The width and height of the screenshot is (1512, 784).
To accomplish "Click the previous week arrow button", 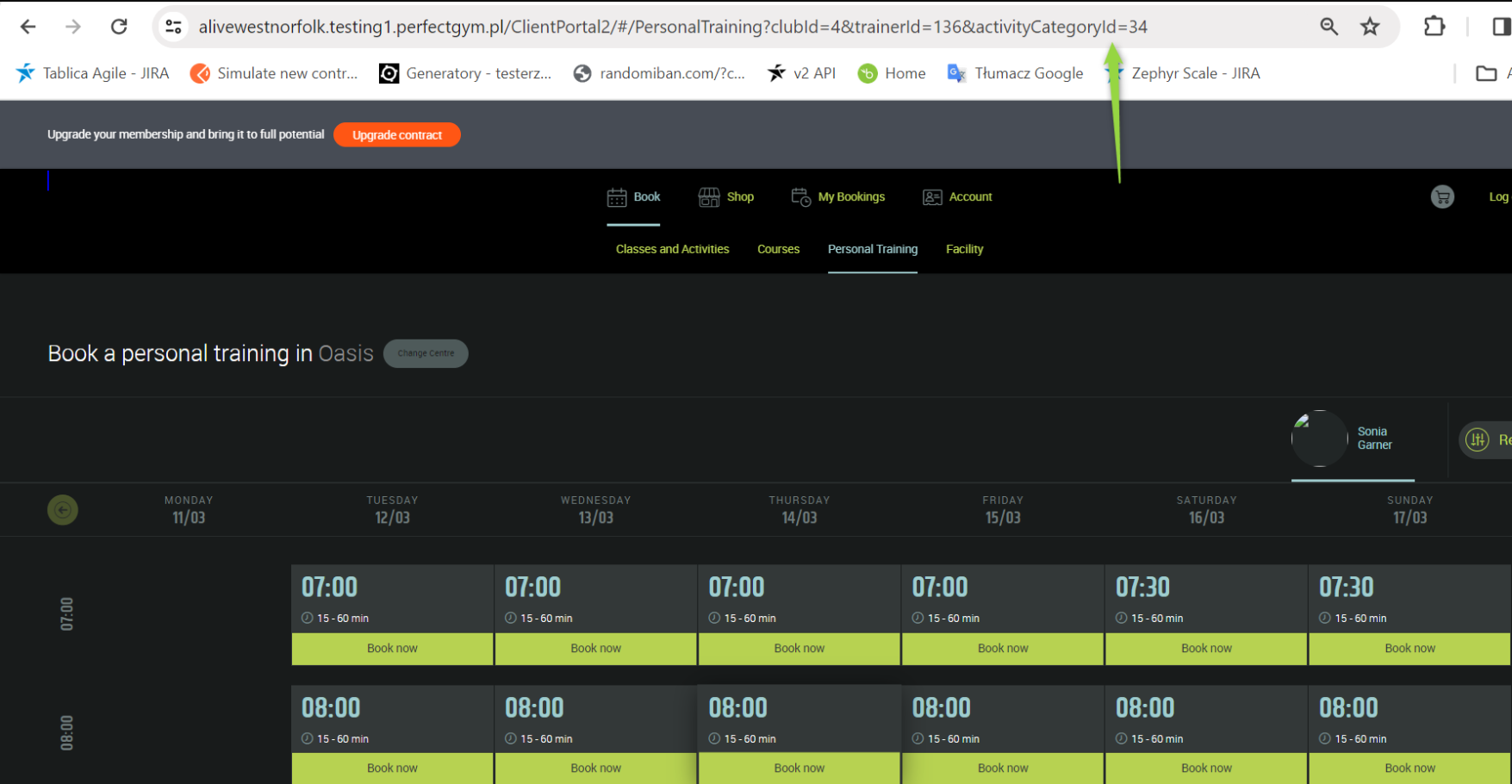I will tap(63, 510).
